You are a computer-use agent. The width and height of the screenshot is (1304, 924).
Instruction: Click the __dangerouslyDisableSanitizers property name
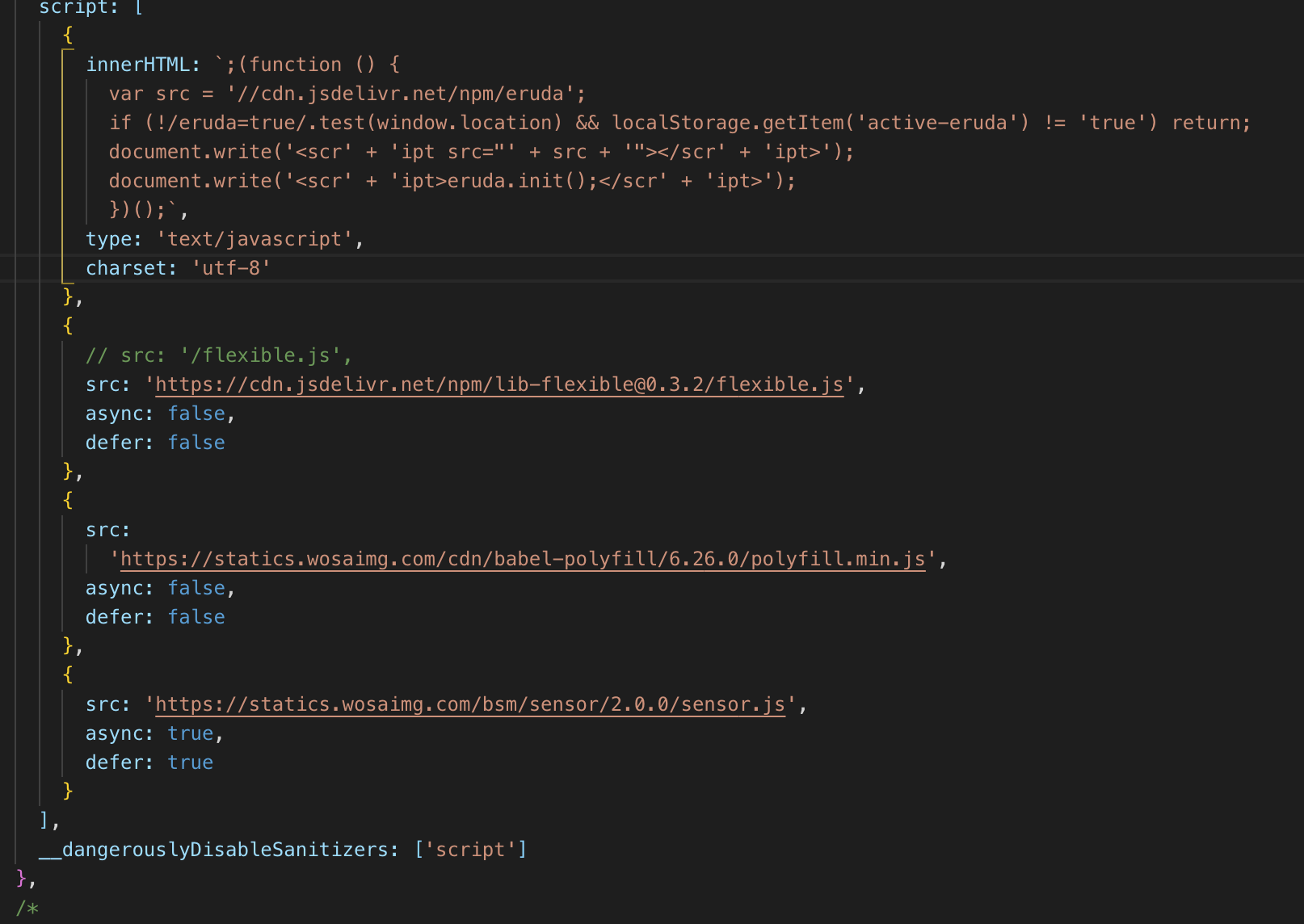coord(214,850)
